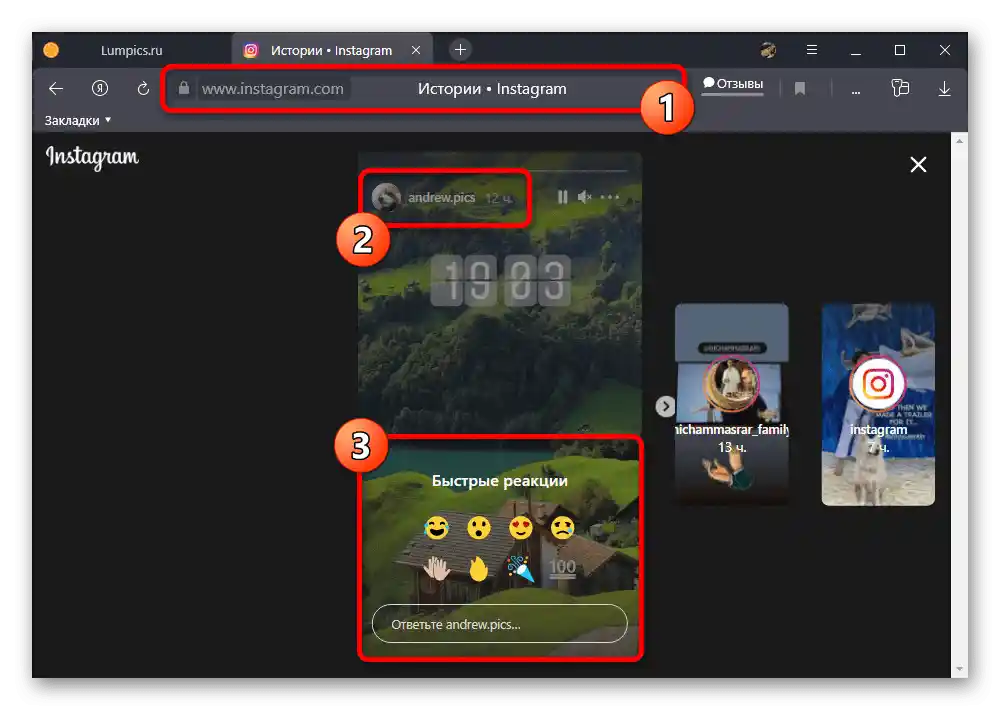
Task: Go back with the browser back arrow
Action: 56,89
